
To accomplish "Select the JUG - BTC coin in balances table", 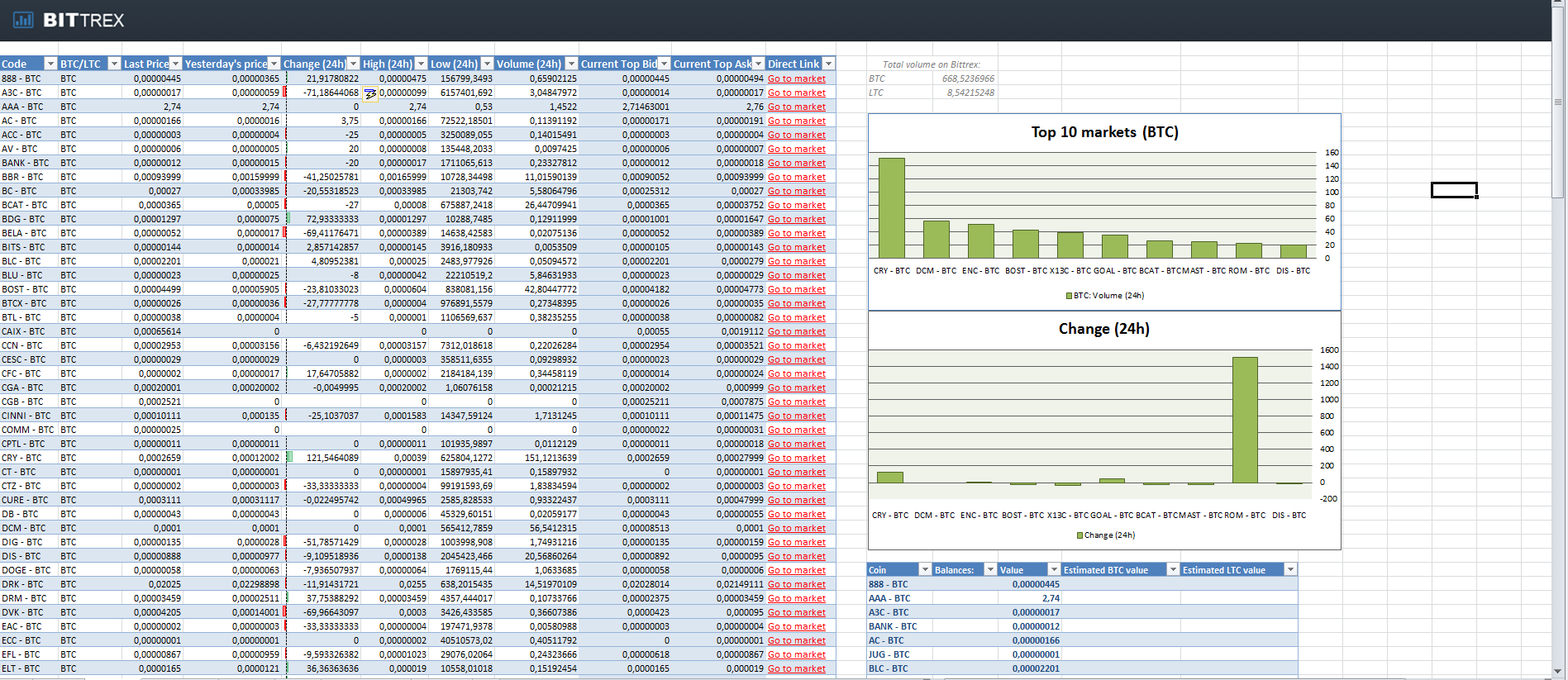I will pos(899,654).
